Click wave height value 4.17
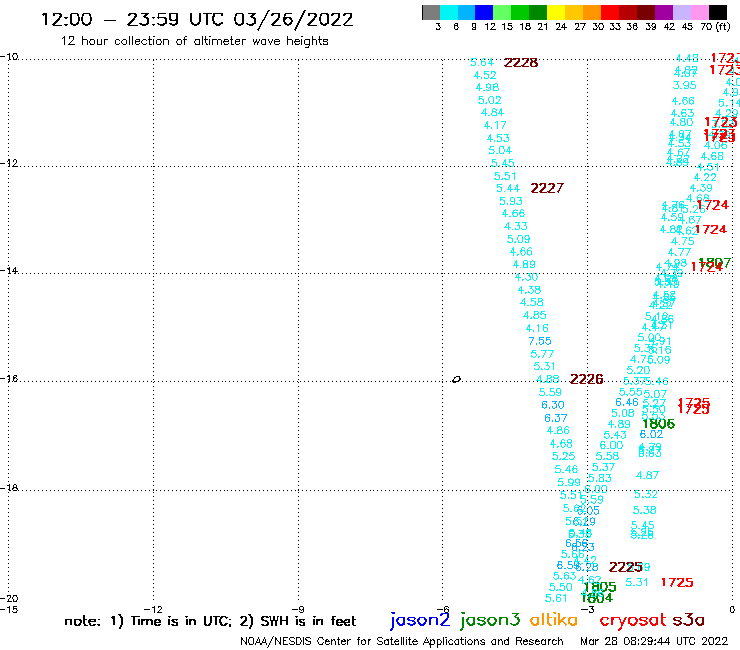 point(495,125)
